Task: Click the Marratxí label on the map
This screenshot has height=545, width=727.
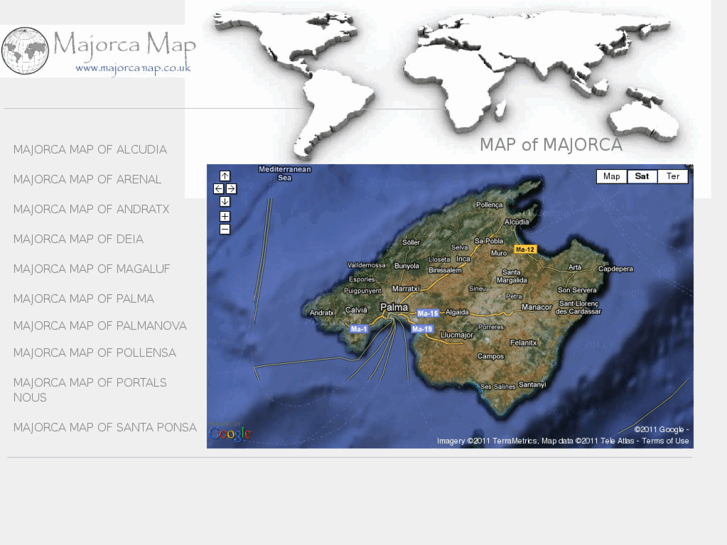Action: click(x=406, y=289)
